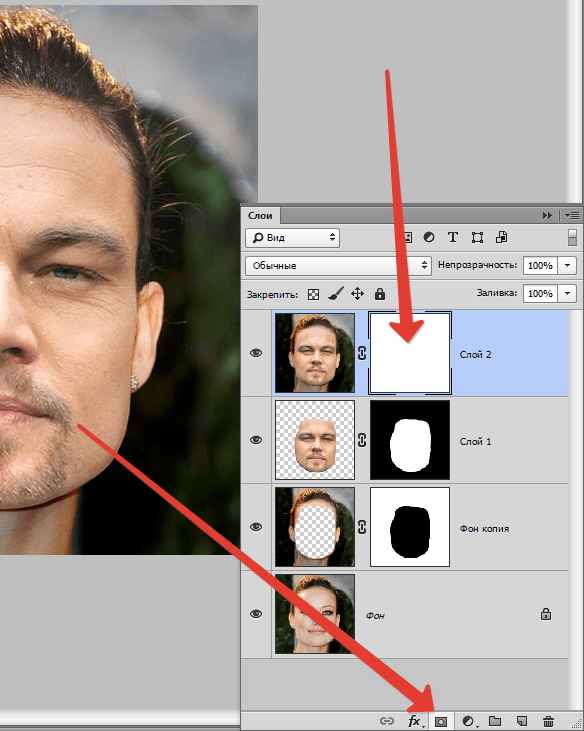Open the Заливка slider dropdown arrow
Viewport: 584px width, 731px height.
pyautogui.click(x=567, y=293)
